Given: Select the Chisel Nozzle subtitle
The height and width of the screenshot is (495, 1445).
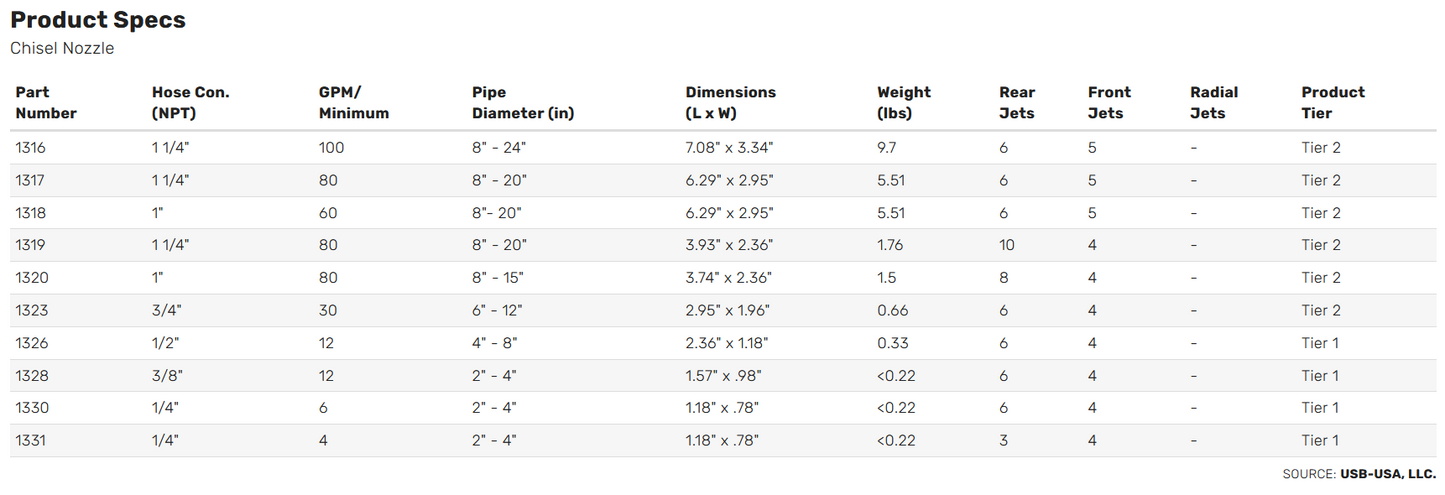Looking at the screenshot, I should click(x=62, y=48).
